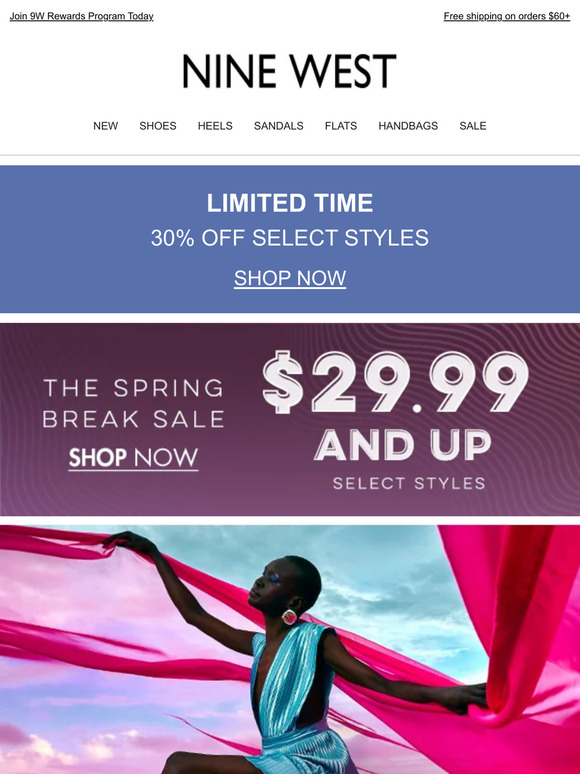580x774 pixels.
Task: Open the FLATS navigation link
Action: 341,126
